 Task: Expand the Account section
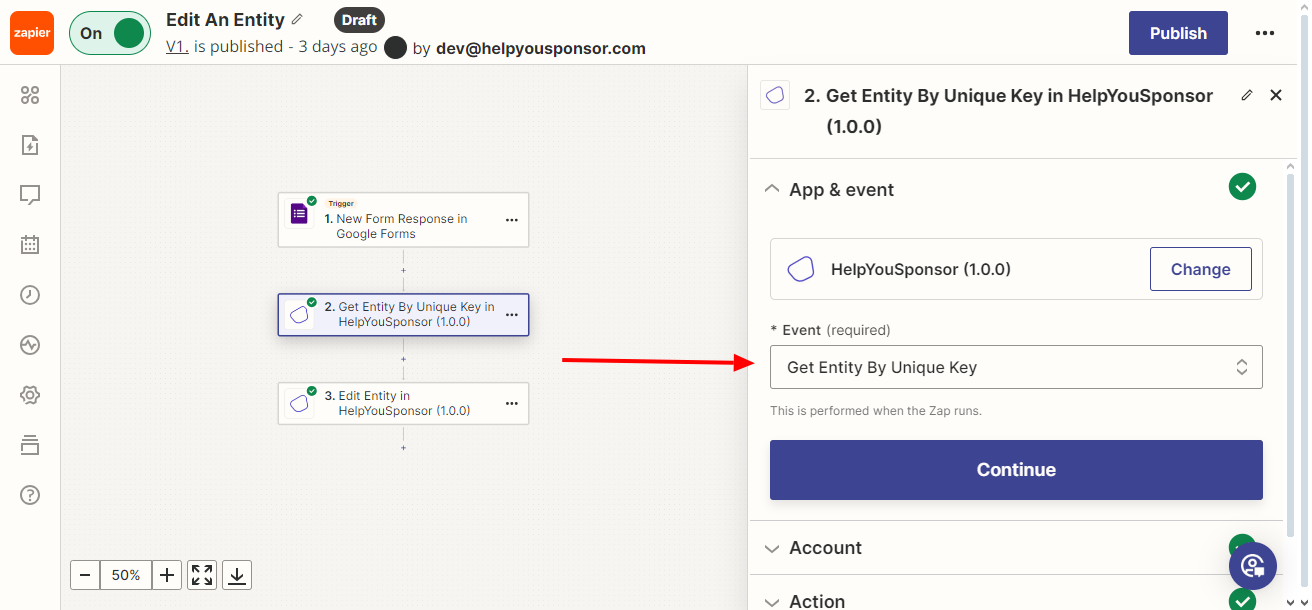coord(771,548)
